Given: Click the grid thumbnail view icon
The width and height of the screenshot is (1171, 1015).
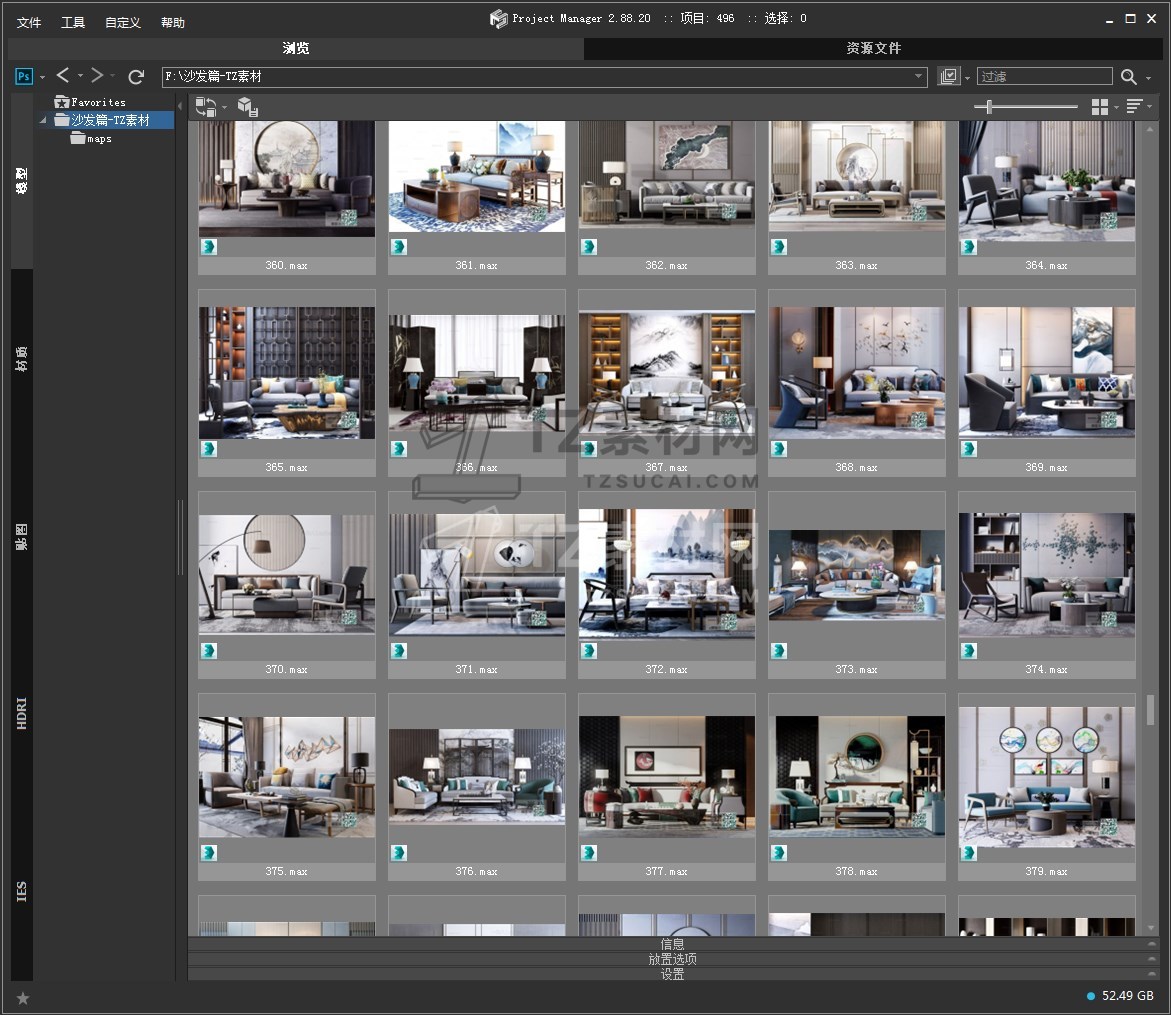Looking at the screenshot, I should 1100,107.
